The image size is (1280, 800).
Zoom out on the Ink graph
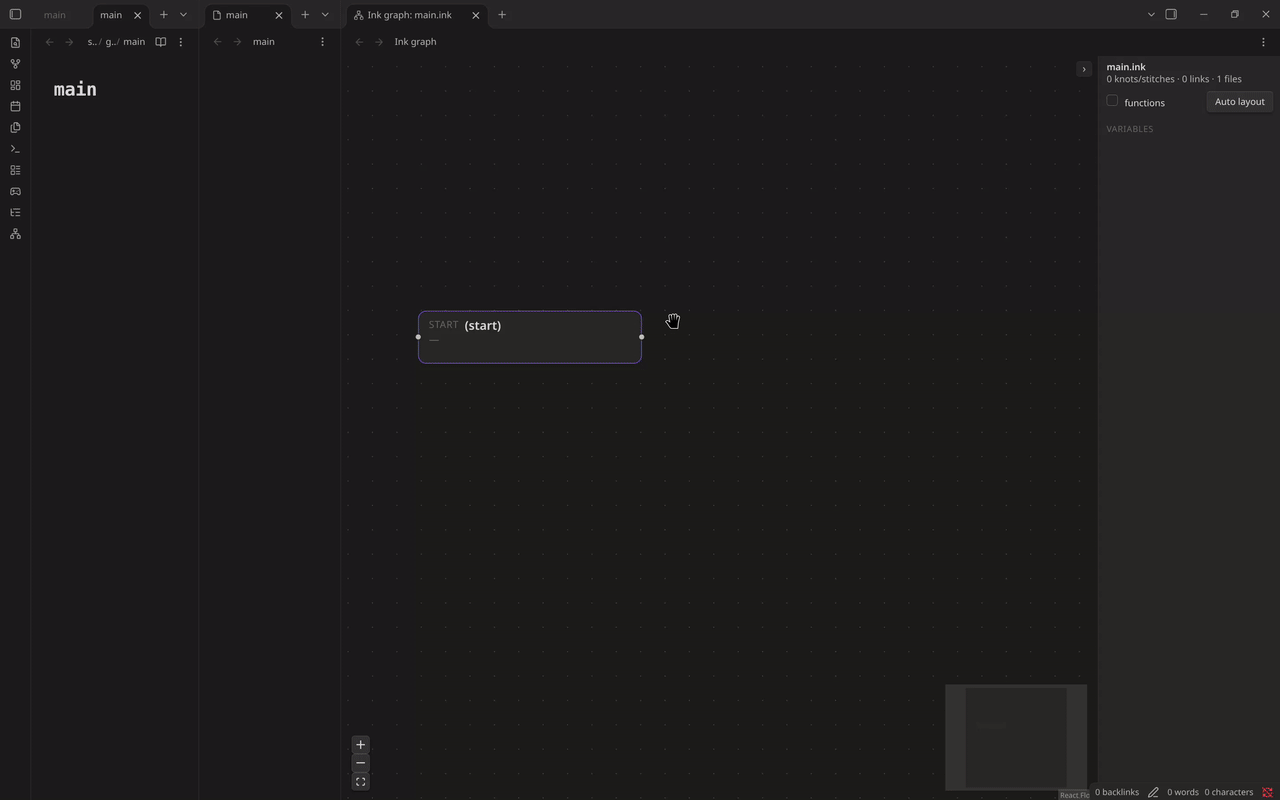361,763
